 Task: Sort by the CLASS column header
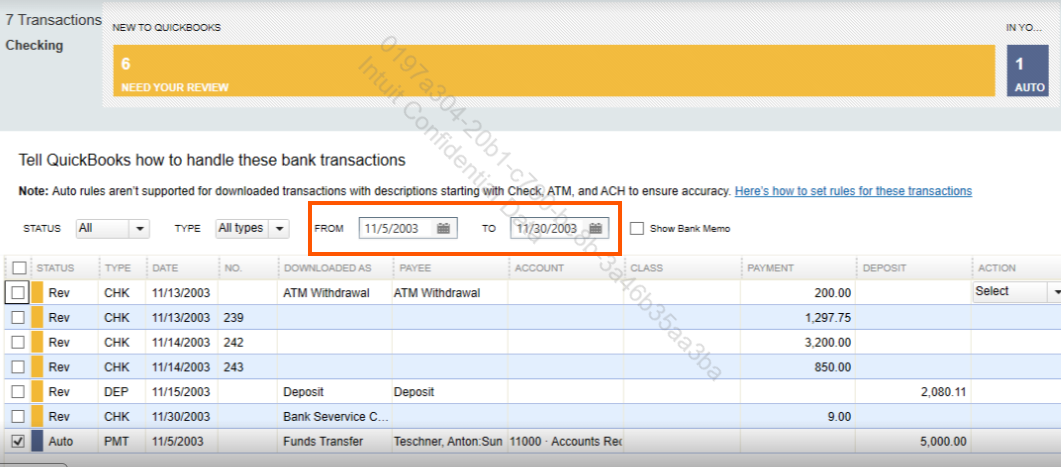tap(646, 268)
